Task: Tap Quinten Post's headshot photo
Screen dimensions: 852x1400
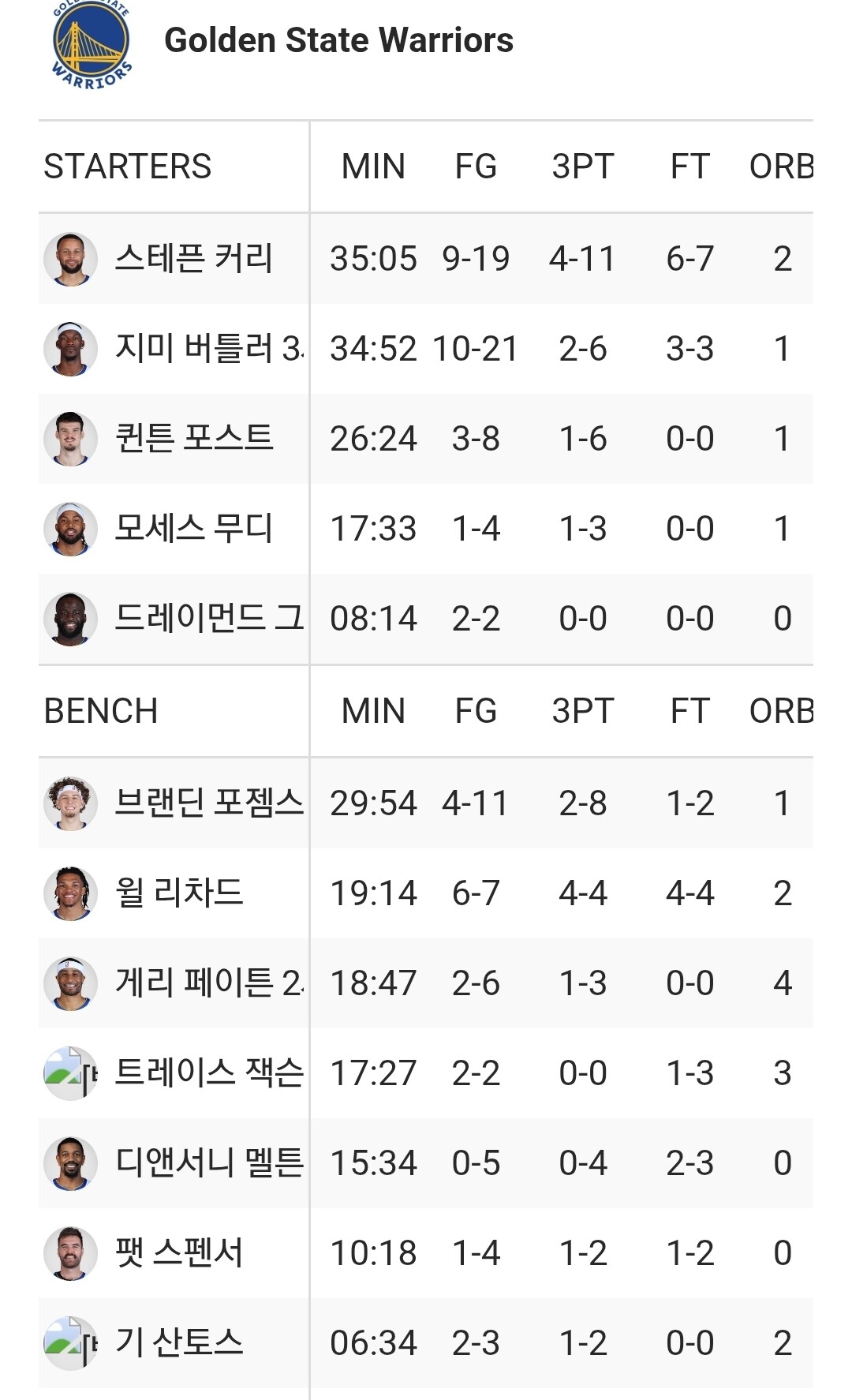Action: click(70, 439)
